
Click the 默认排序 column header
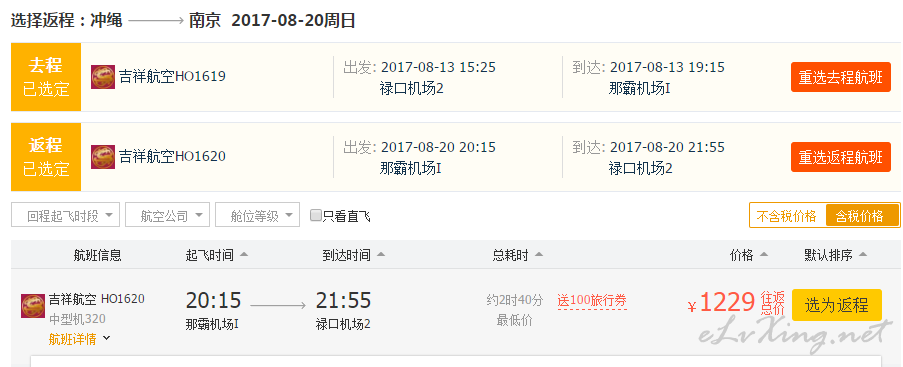pos(828,255)
